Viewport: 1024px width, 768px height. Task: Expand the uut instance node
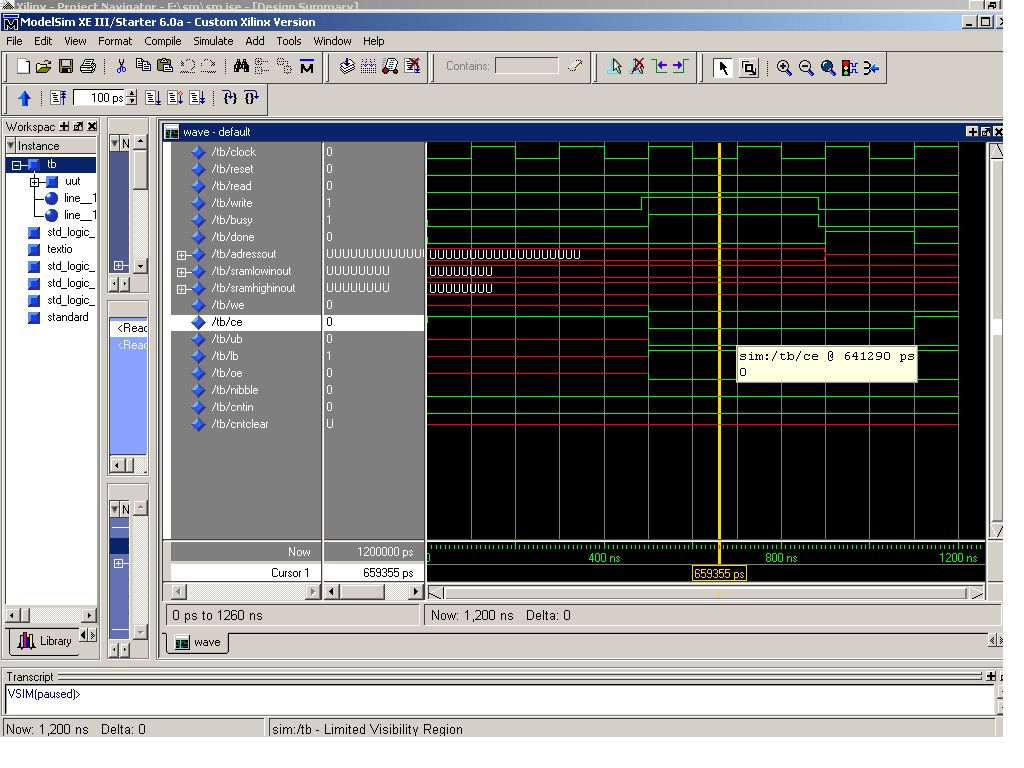tap(35, 182)
